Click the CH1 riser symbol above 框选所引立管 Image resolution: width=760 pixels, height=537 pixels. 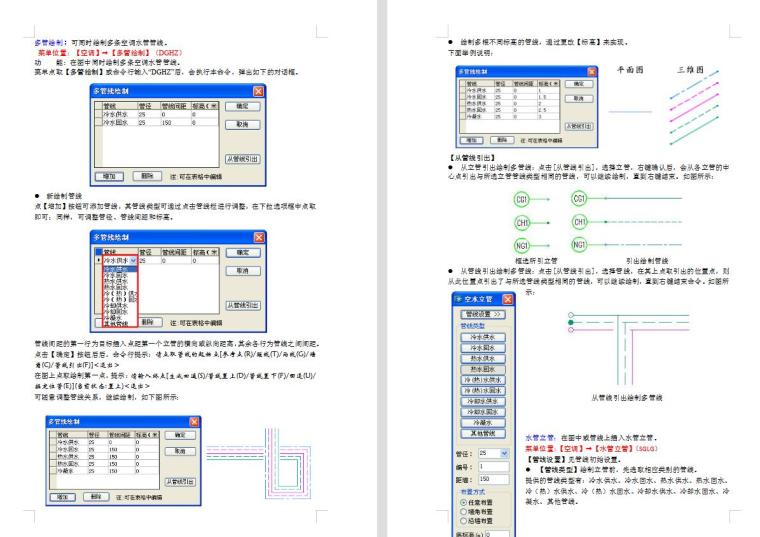pyautogui.click(x=521, y=221)
